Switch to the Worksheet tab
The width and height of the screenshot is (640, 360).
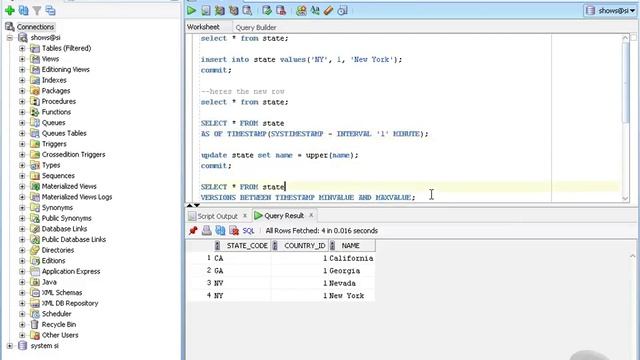coord(203,27)
